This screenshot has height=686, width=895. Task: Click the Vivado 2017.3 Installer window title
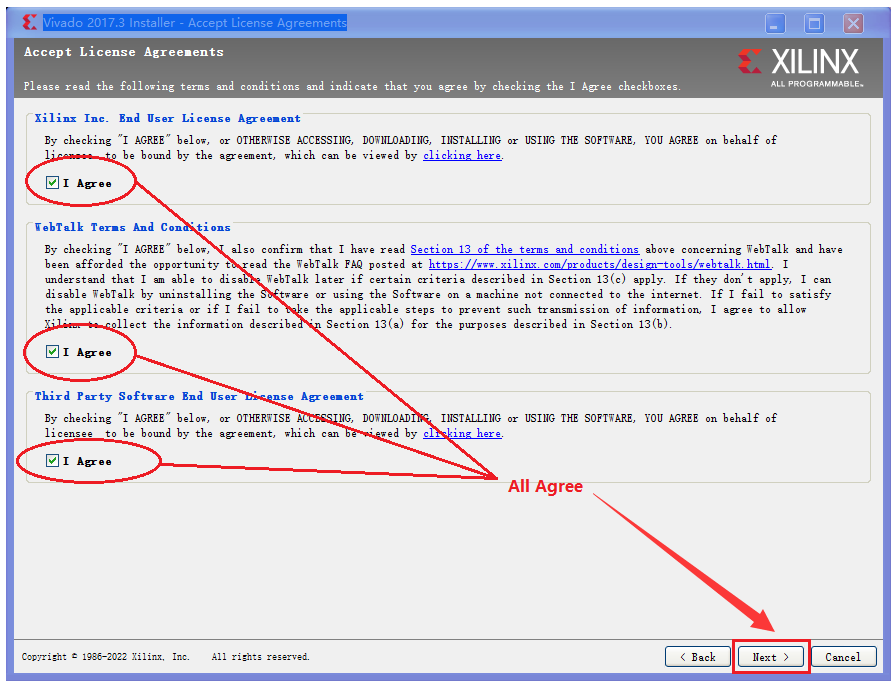click(195, 23)
